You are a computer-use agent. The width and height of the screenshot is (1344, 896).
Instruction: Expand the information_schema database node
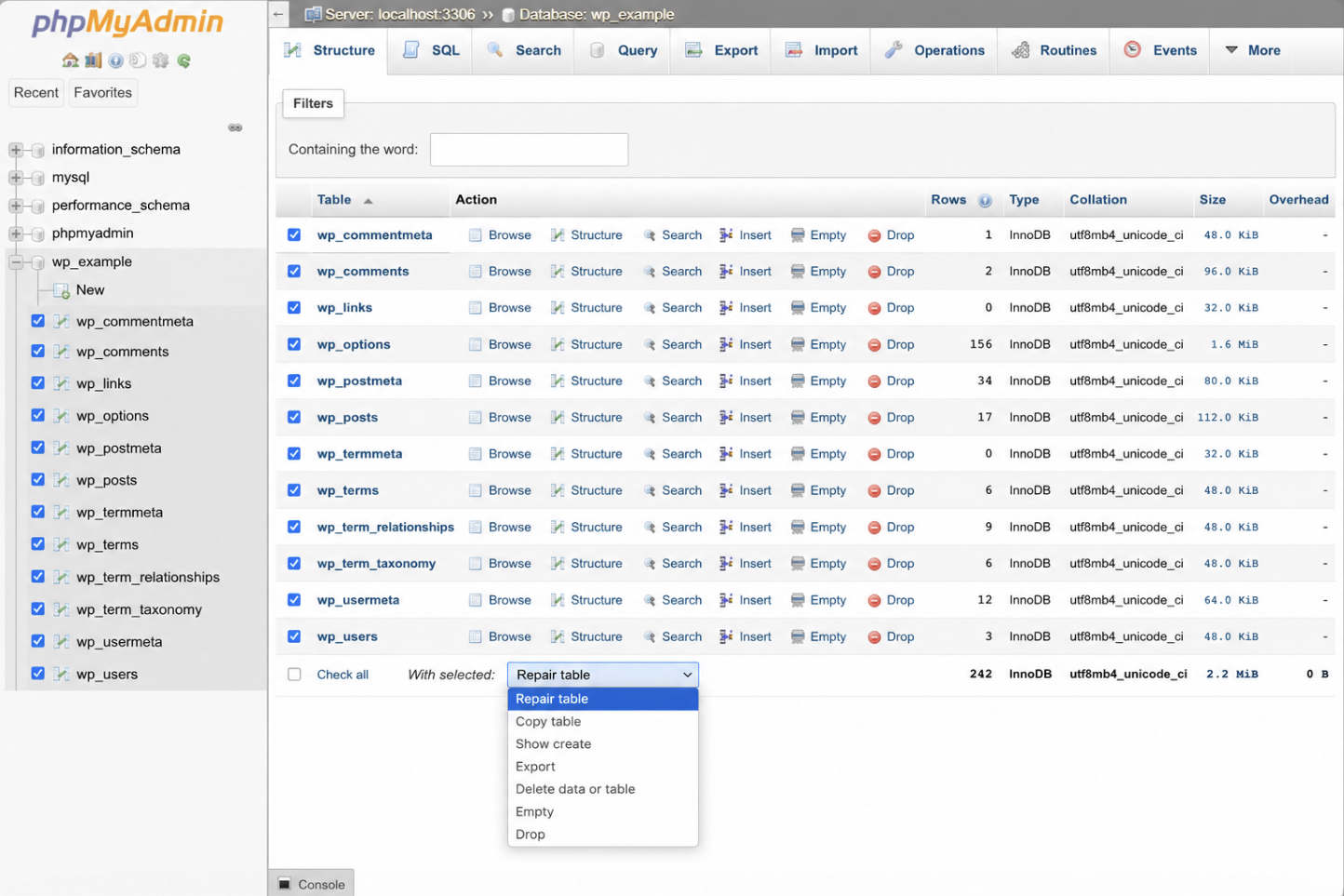click(x=16, y=150)
